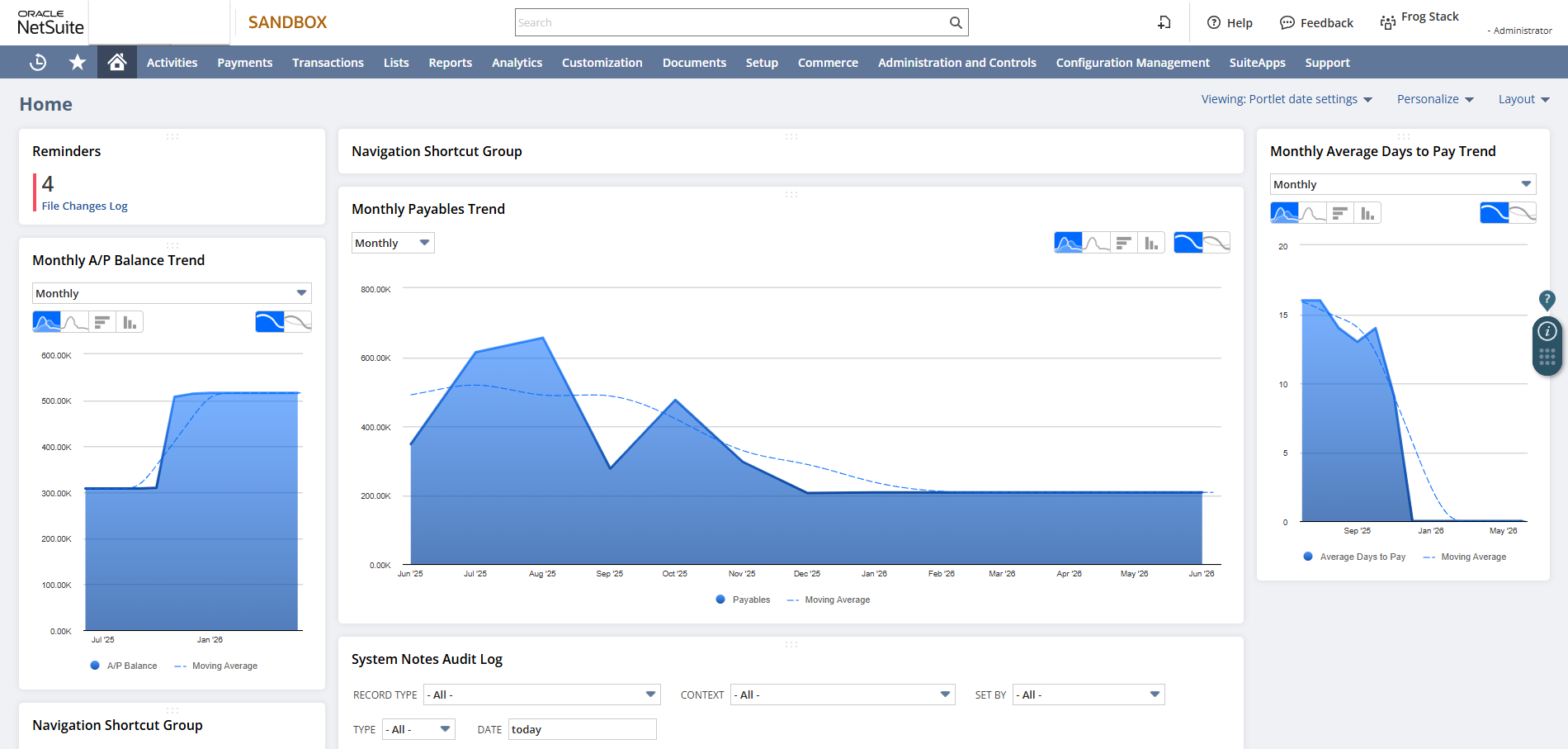Open the Create New icon in header

(x=1164, y=22)
